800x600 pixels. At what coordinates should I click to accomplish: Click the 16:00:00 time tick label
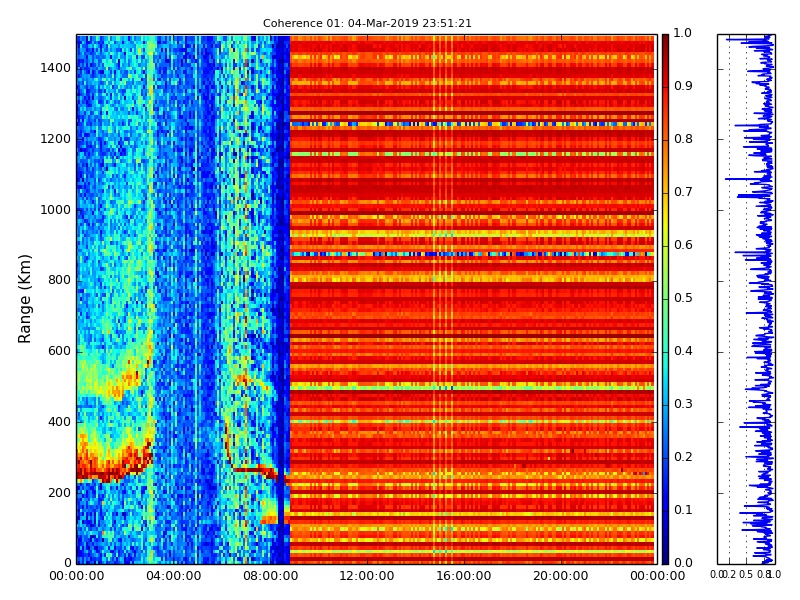point(464,576)
